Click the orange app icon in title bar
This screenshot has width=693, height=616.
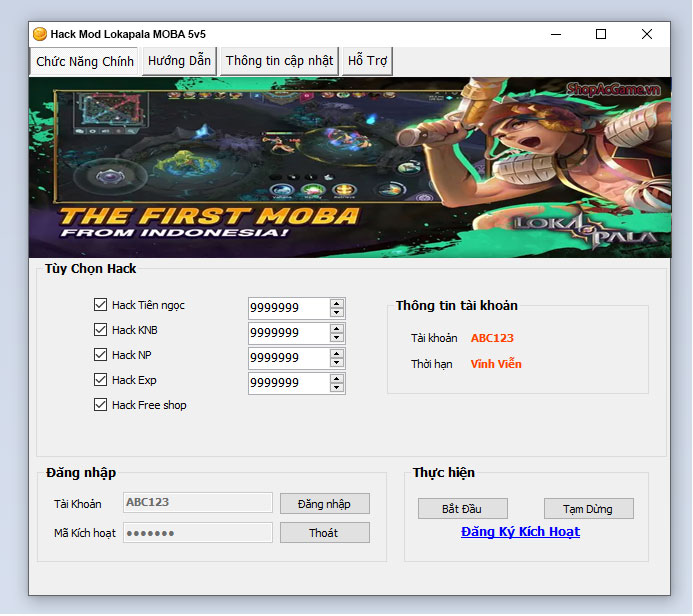click(40, 34)
